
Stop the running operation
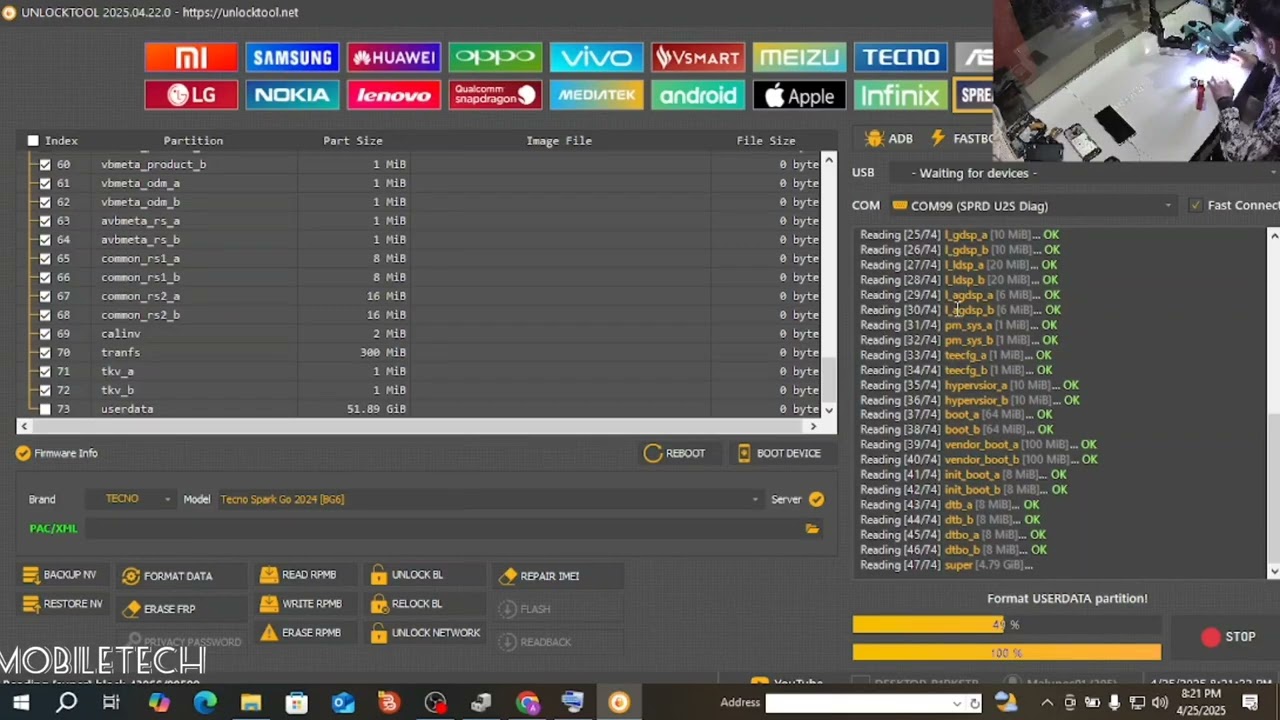(x=1229, y=637)
